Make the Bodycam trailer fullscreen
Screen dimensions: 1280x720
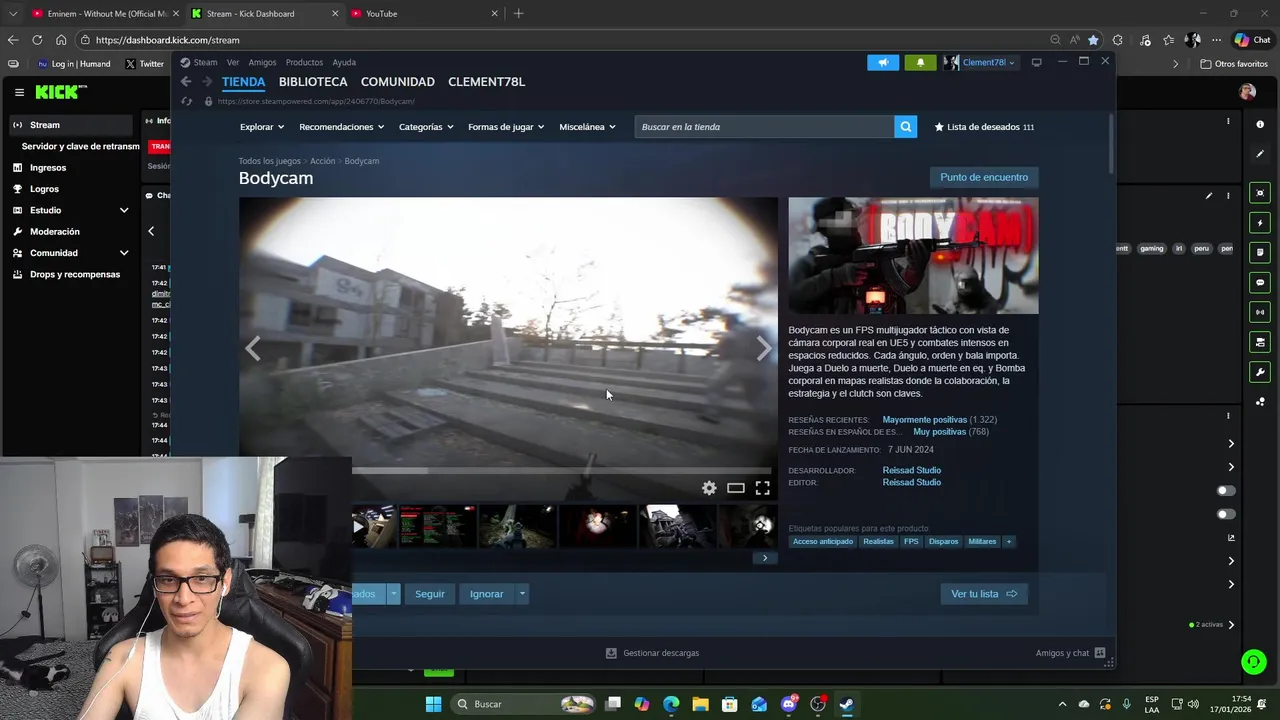tap(763, 488)
